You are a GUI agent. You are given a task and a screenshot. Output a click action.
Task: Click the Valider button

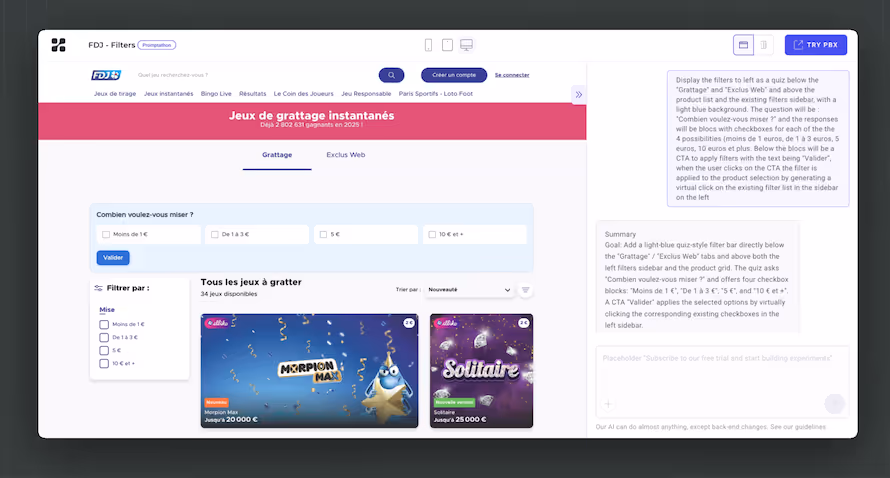pos(113,258)
